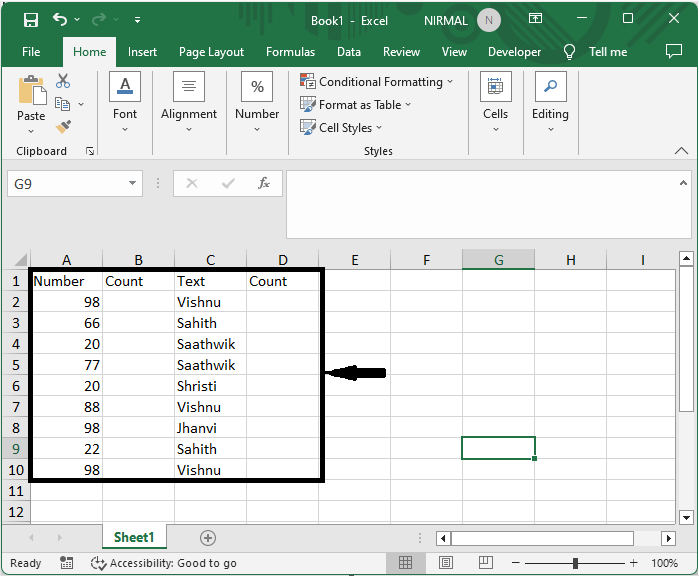This screenshot has height=576, width=699.
Task: Select the Text header cell
Action: point(210,281)
